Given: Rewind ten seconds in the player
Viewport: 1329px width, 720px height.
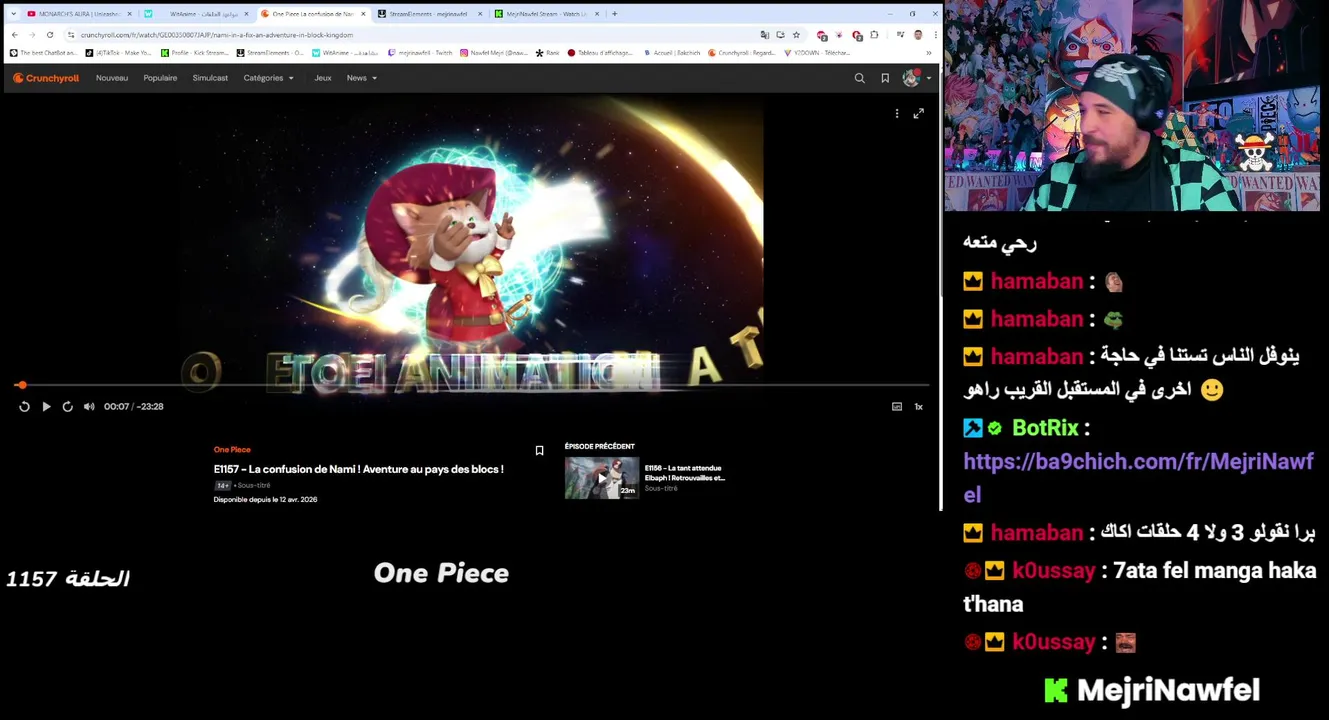Looking at the screenshot, I should tap(24, 406).
